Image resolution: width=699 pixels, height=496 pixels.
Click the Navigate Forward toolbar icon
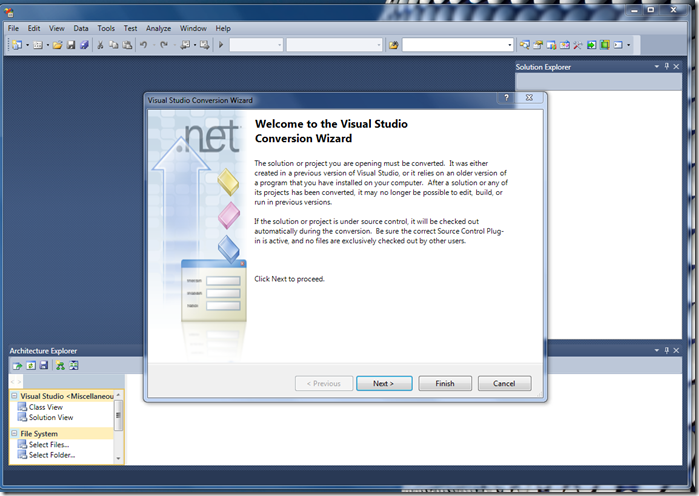click(204, 45)
